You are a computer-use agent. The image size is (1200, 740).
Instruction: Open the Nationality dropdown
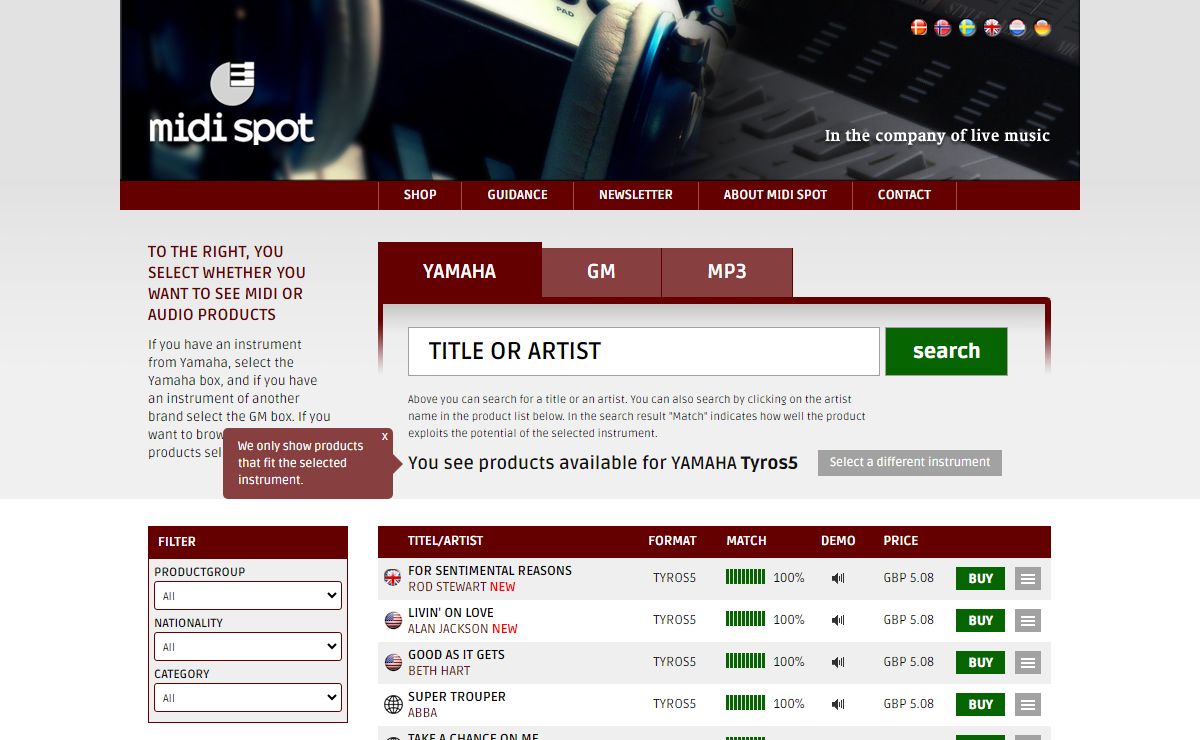[x=248, y=647]
